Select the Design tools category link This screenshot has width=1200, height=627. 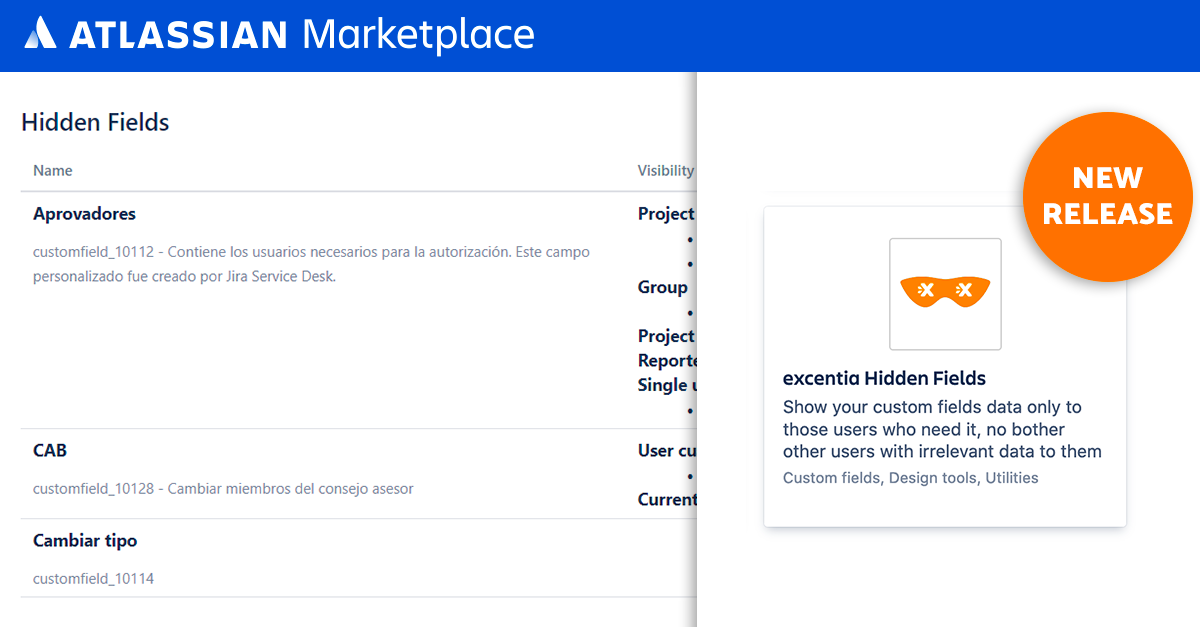932,478
